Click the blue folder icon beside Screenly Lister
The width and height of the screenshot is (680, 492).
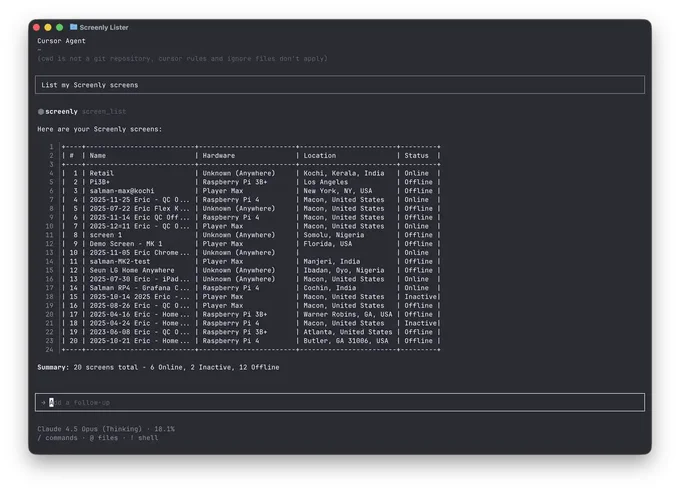[73, 27]
